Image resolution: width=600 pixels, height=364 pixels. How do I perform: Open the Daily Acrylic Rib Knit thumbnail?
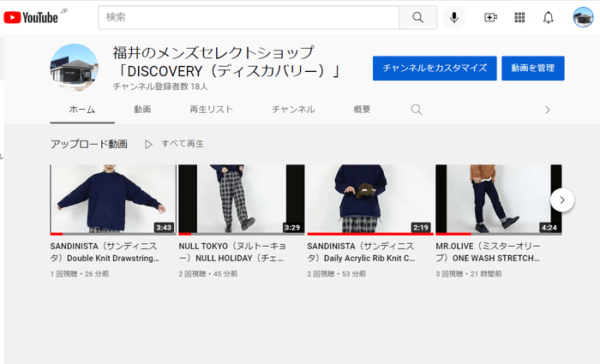click(x=370, y=199)
